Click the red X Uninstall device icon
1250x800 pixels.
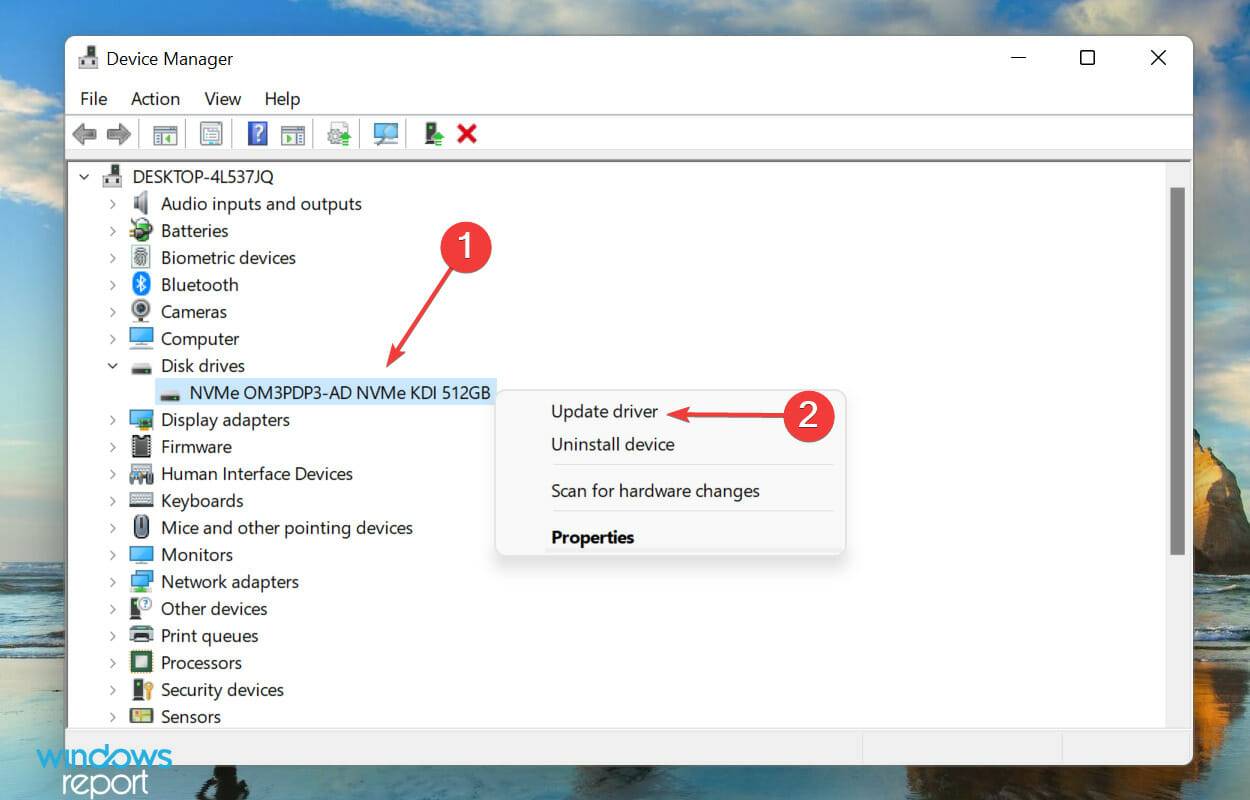pos(467,133)
